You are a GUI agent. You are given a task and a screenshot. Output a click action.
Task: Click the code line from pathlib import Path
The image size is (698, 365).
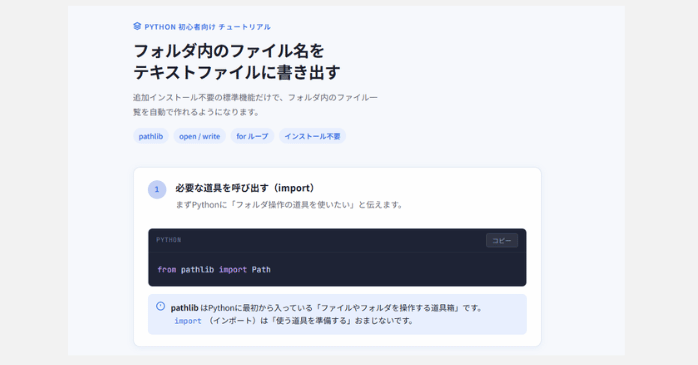click(x=214, y=269)
